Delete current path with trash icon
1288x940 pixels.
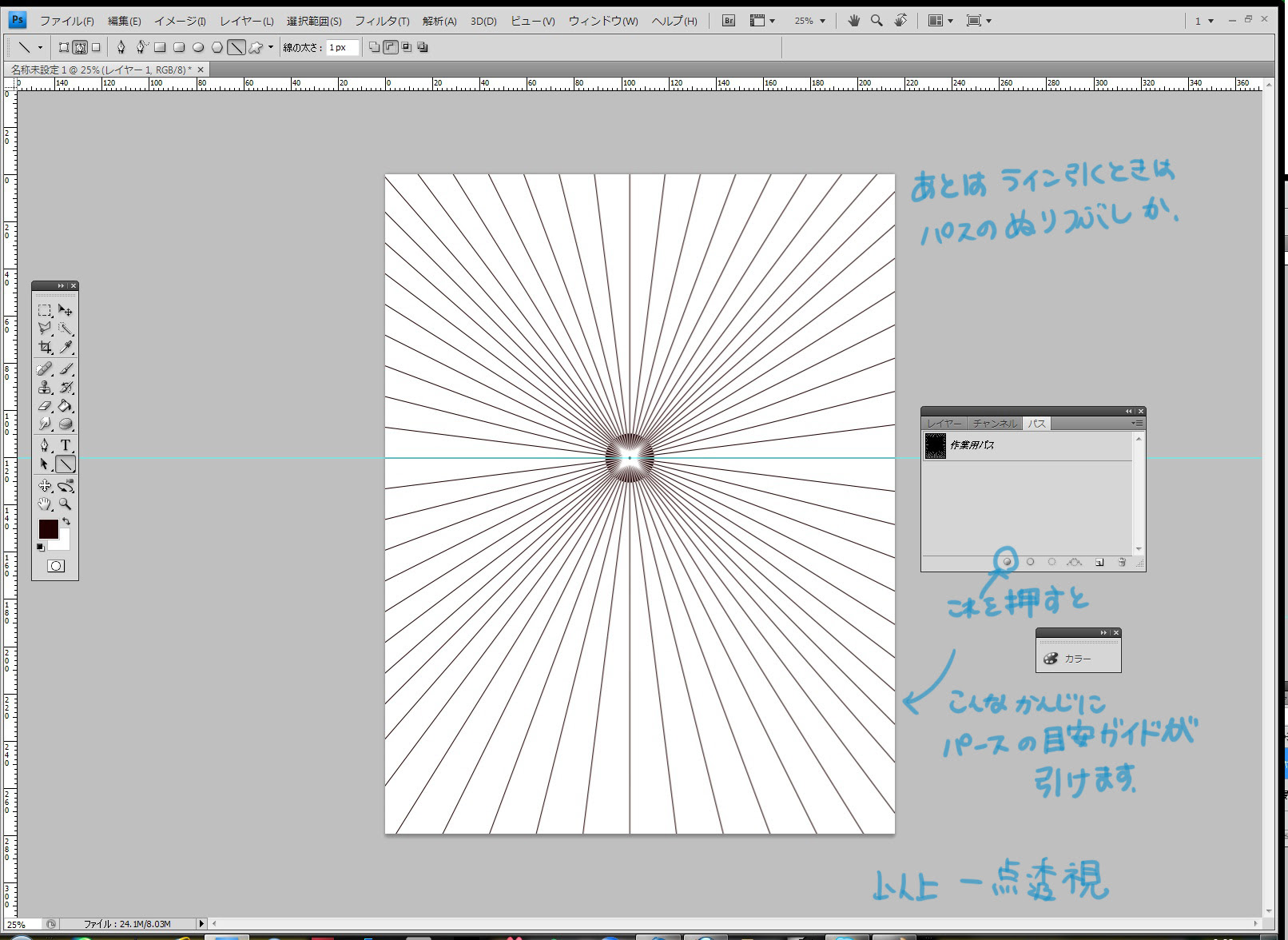[1122, 562]
